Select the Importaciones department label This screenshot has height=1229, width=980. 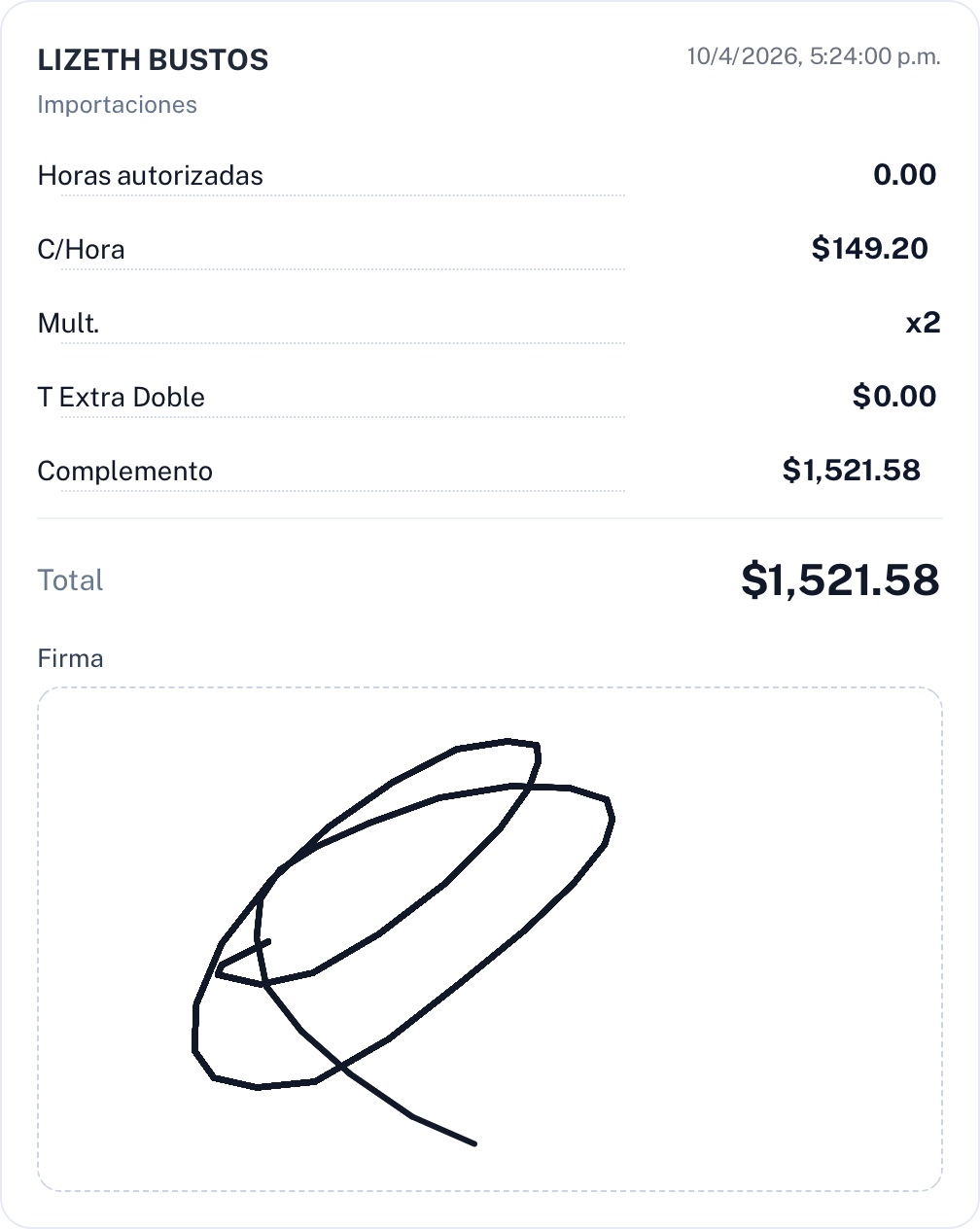117,105
